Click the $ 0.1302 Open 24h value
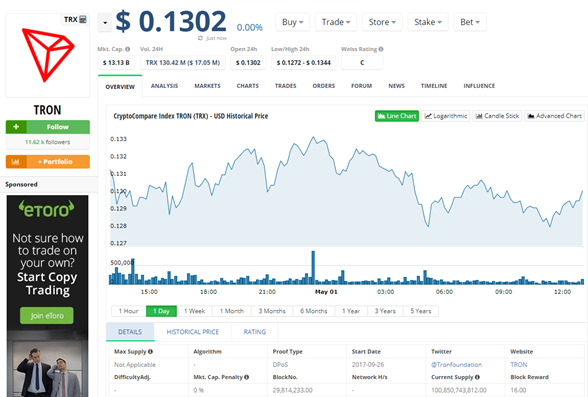Viewport: 588px width, 397px height. 248,63
